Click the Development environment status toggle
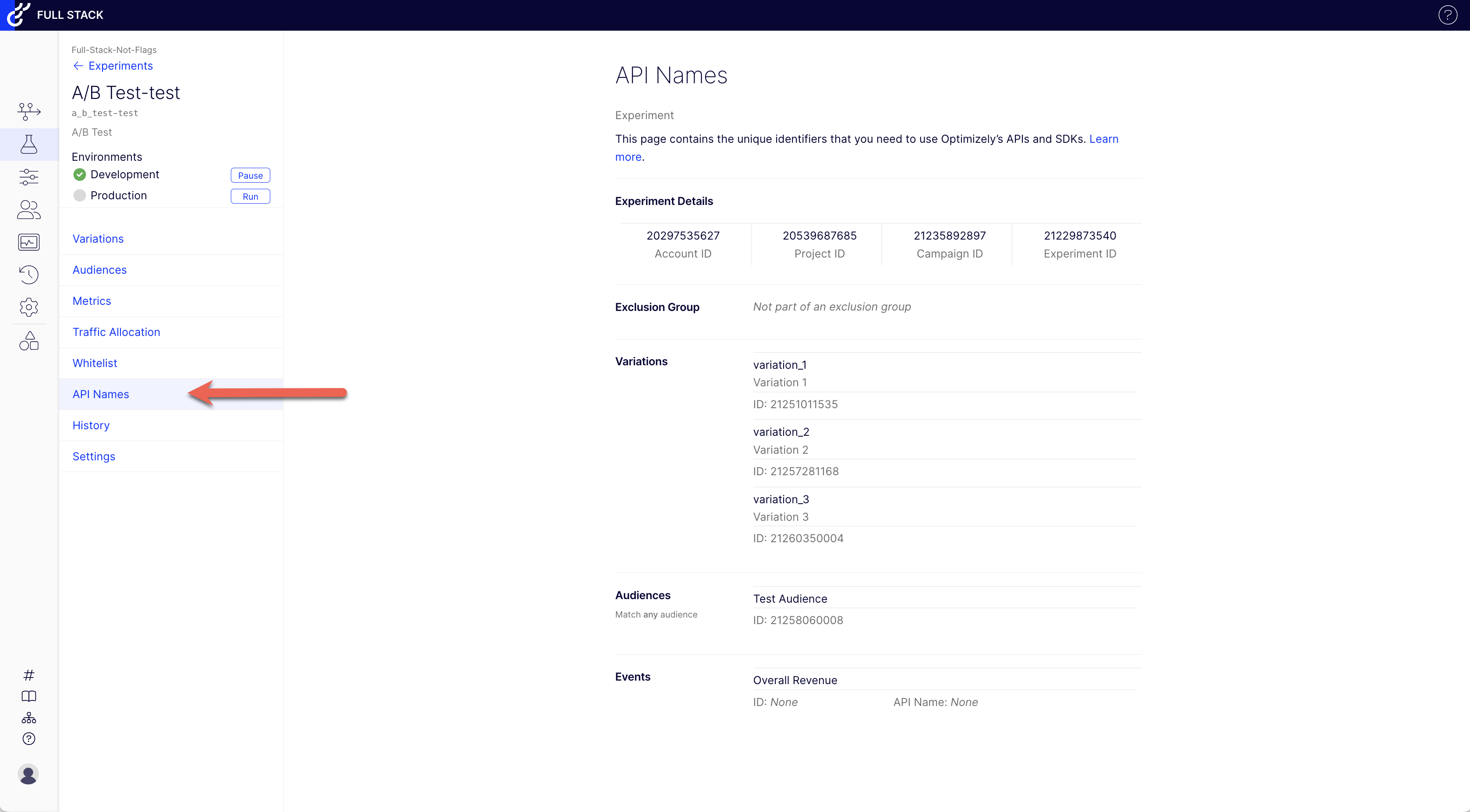Viewport: 1470px width, 812px height. point(79,175)
